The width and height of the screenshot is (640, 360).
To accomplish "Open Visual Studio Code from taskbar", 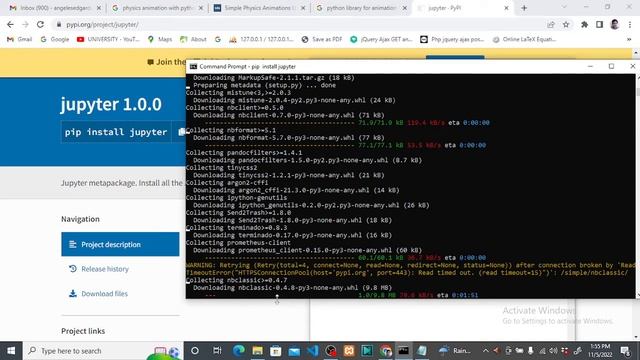I will (313, 351).
